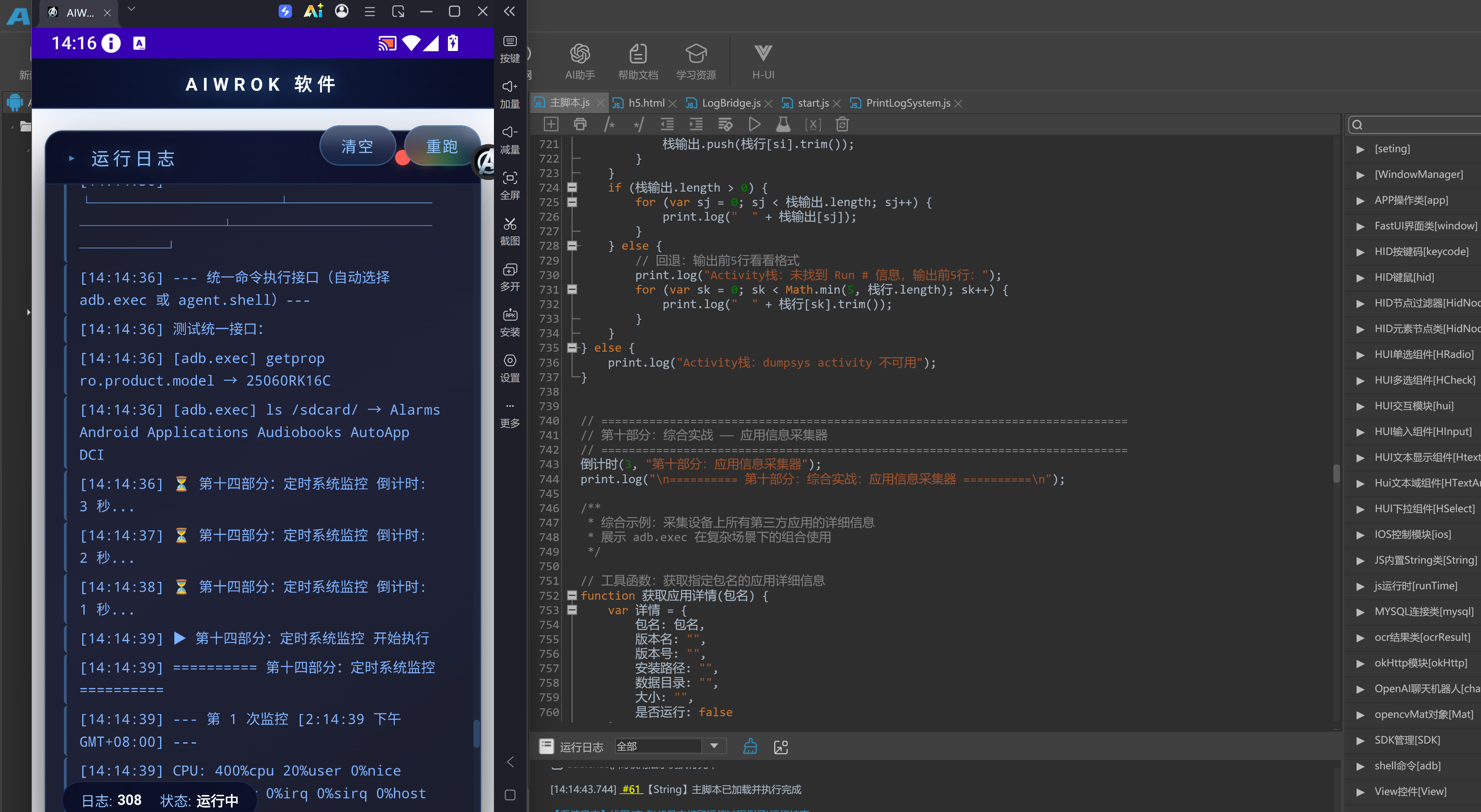This screenshot has width=1481, height=812.
Task: Open the emulator 按键 keyboard mapping
Action: tap(509, 49)
